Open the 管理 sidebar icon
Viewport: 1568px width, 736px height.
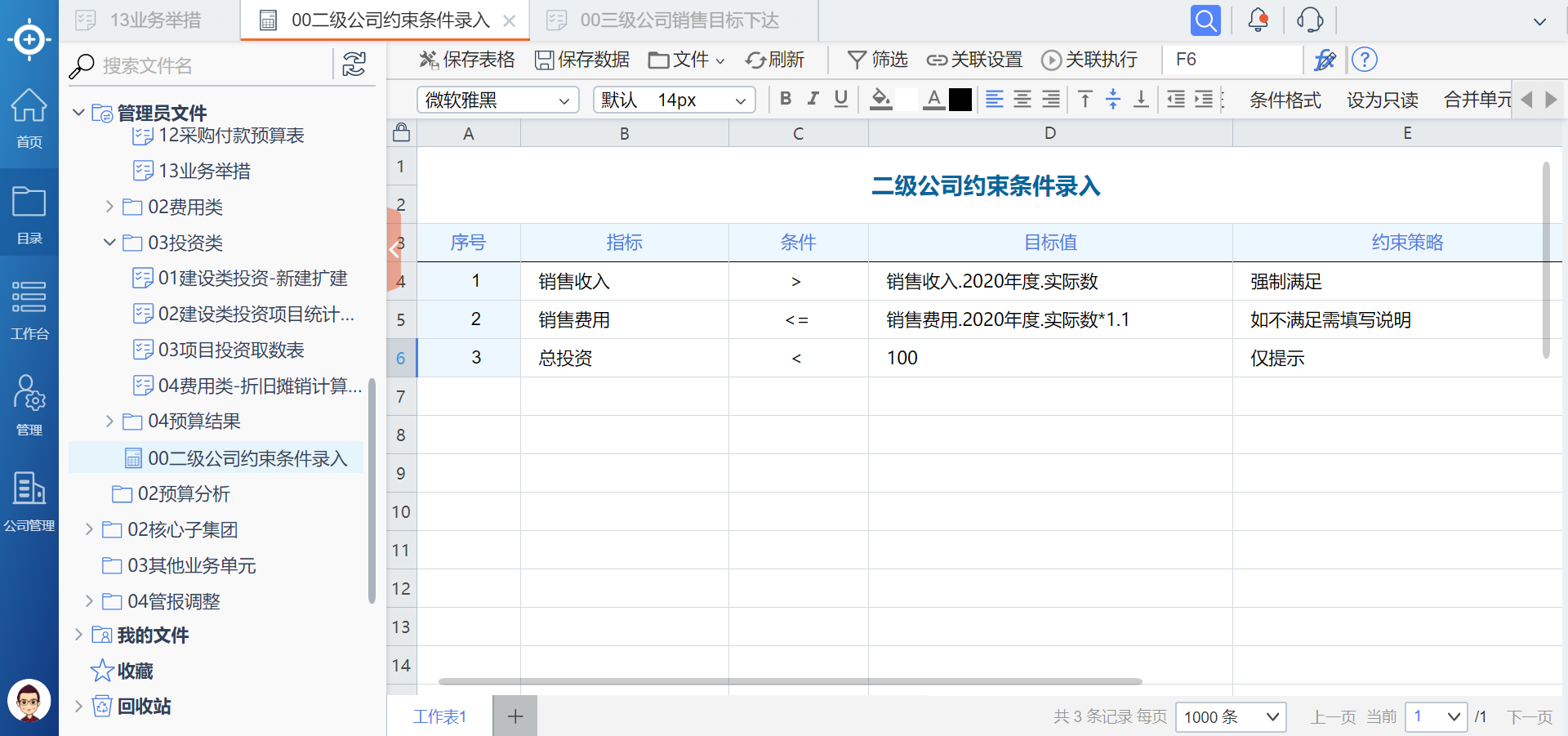click(29, 404)
